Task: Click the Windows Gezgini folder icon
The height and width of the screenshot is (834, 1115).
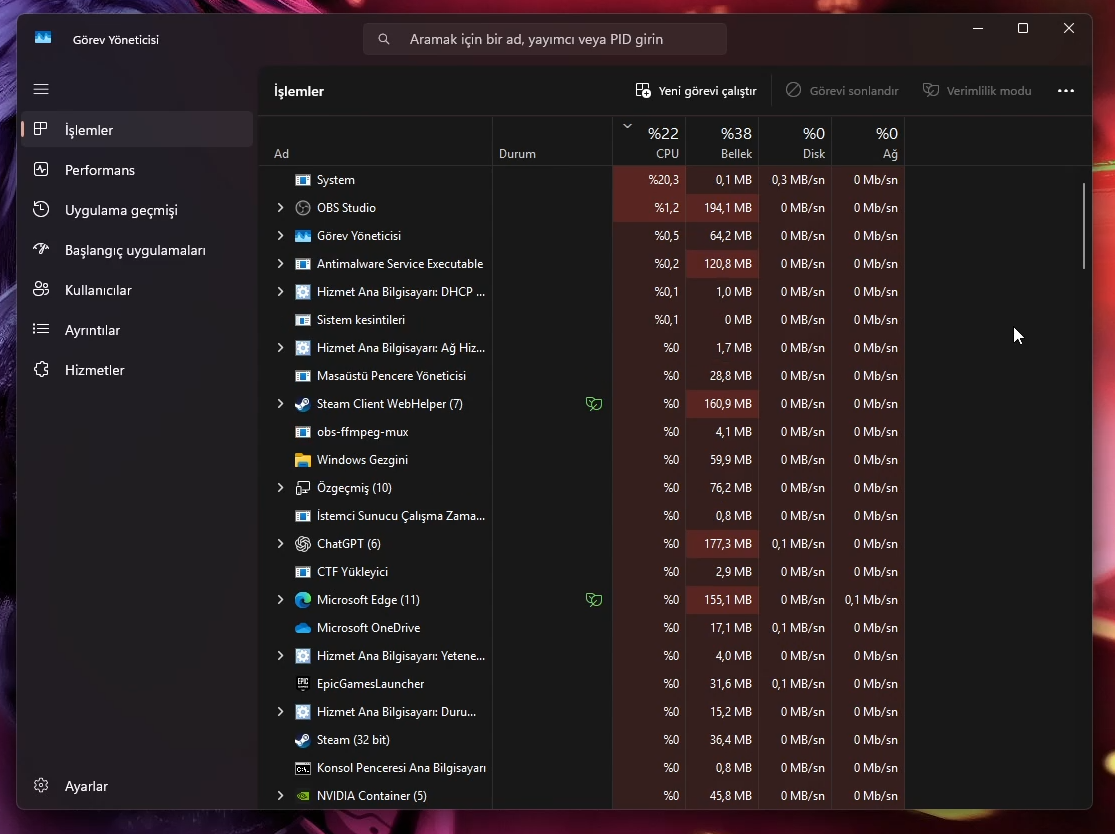Action: [303, 460]
